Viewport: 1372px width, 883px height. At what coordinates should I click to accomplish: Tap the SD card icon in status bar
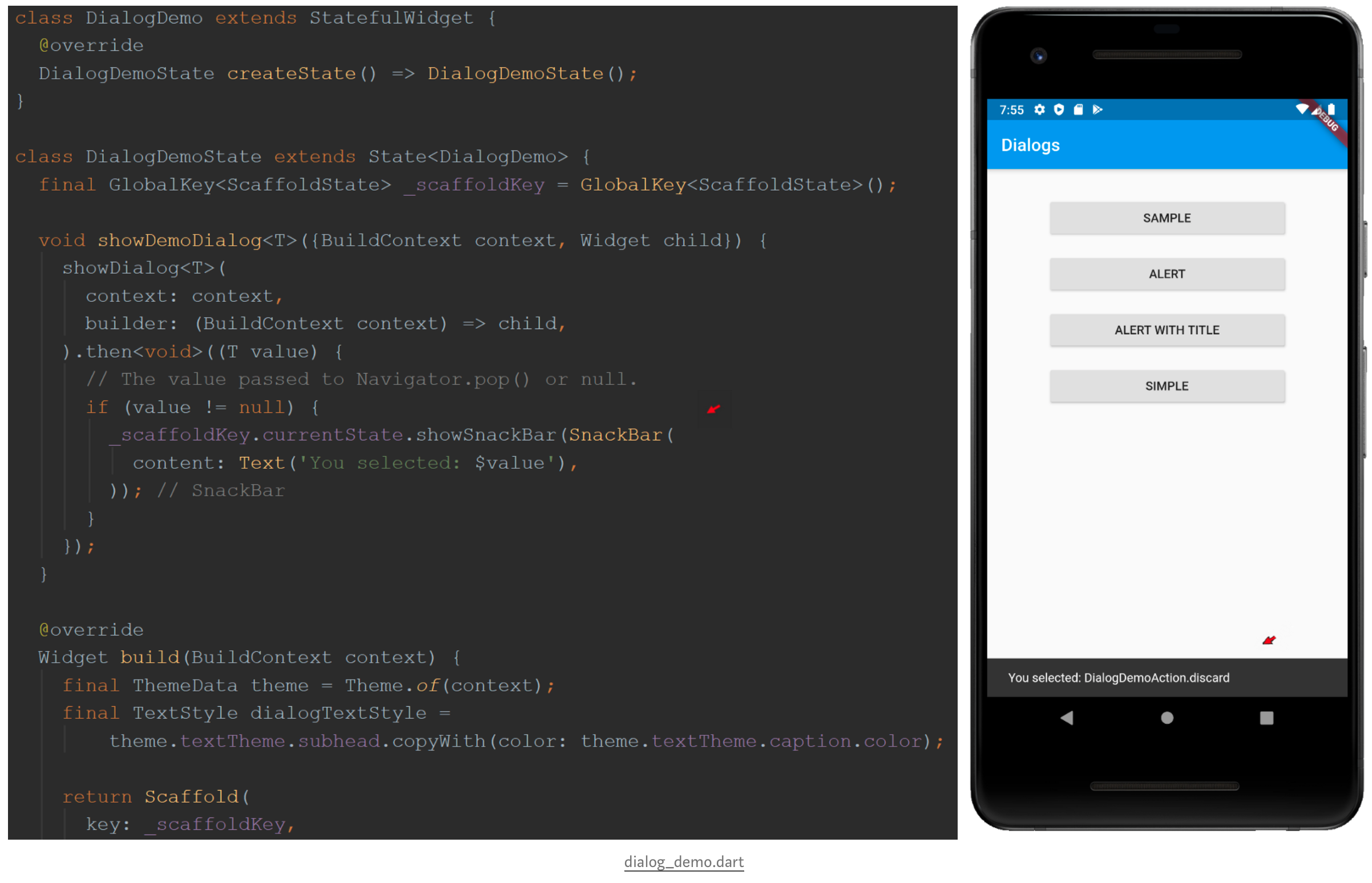1078,110
